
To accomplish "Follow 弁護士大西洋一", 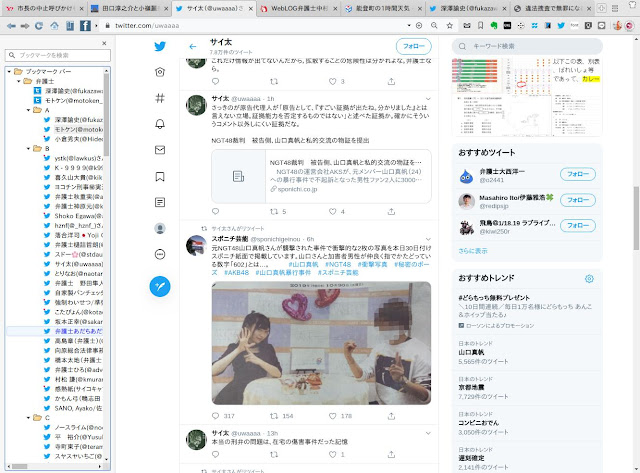I will [x=578, y=174].
